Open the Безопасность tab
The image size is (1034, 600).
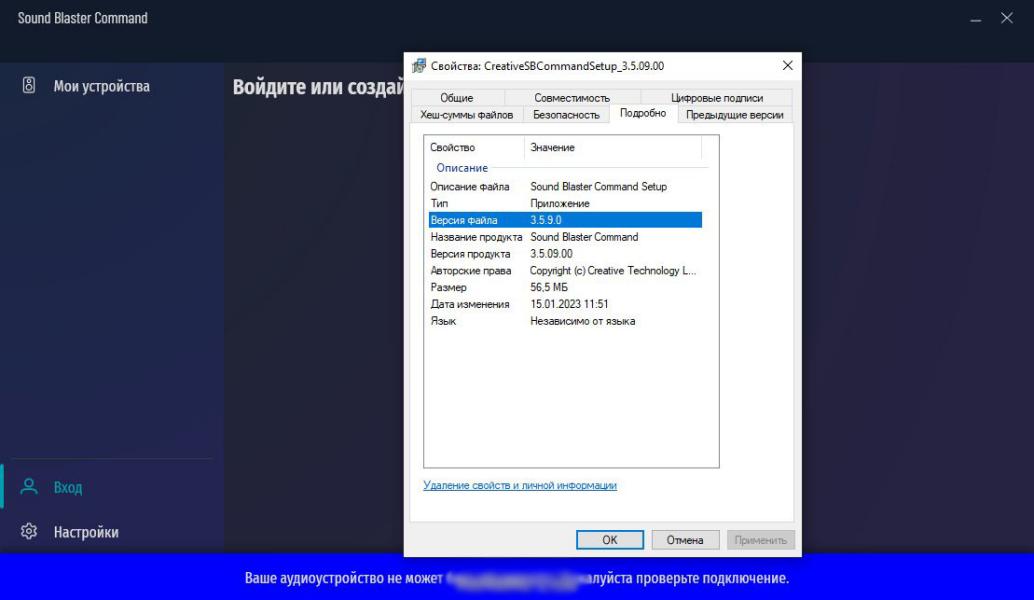[x=566, y=115]
